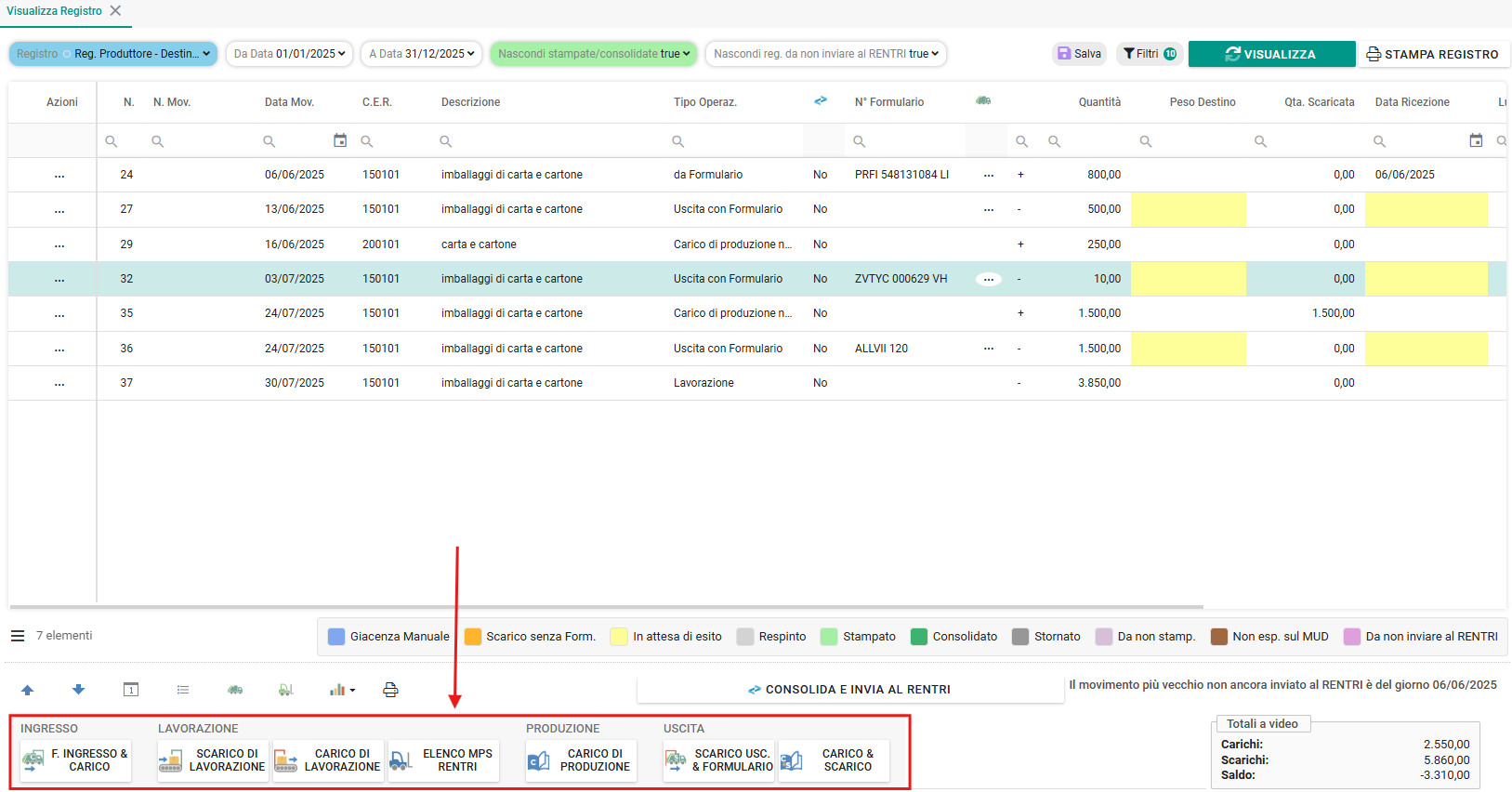Click CONSOLIDA E INVIA AL RENTRI button
Image resolution: width=1512 pixels, height=792 pixels.
tap(849, 690)
